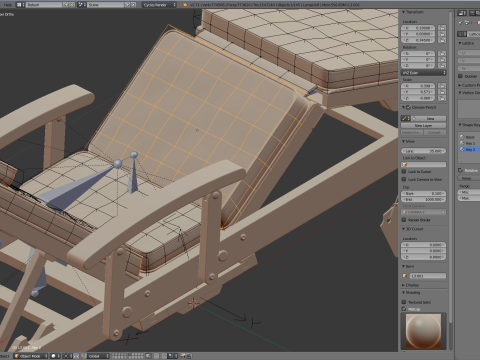The image size is (480, 360).
Task: Click the Lock to Object cube icon
Action: pos(405,165)
